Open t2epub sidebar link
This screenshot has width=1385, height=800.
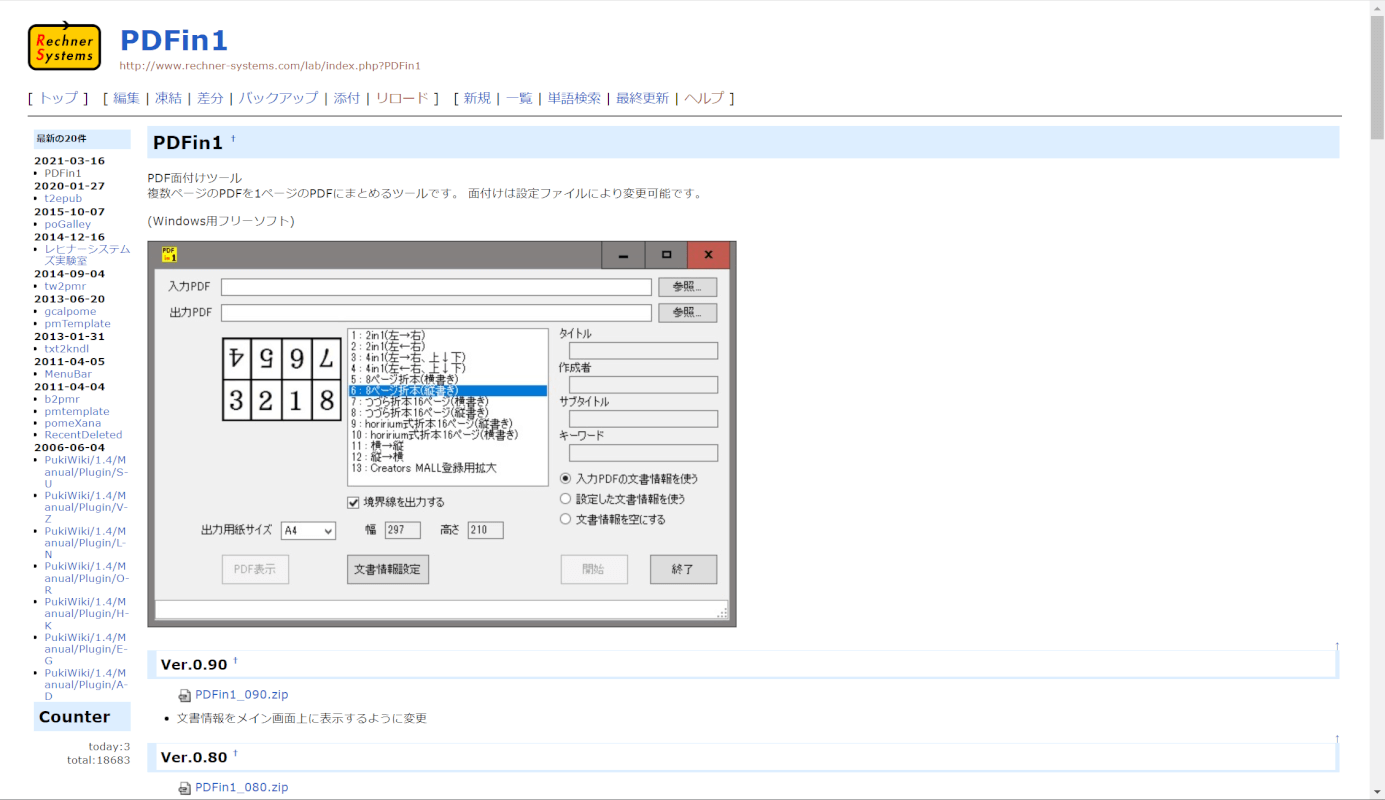(63, 198)
